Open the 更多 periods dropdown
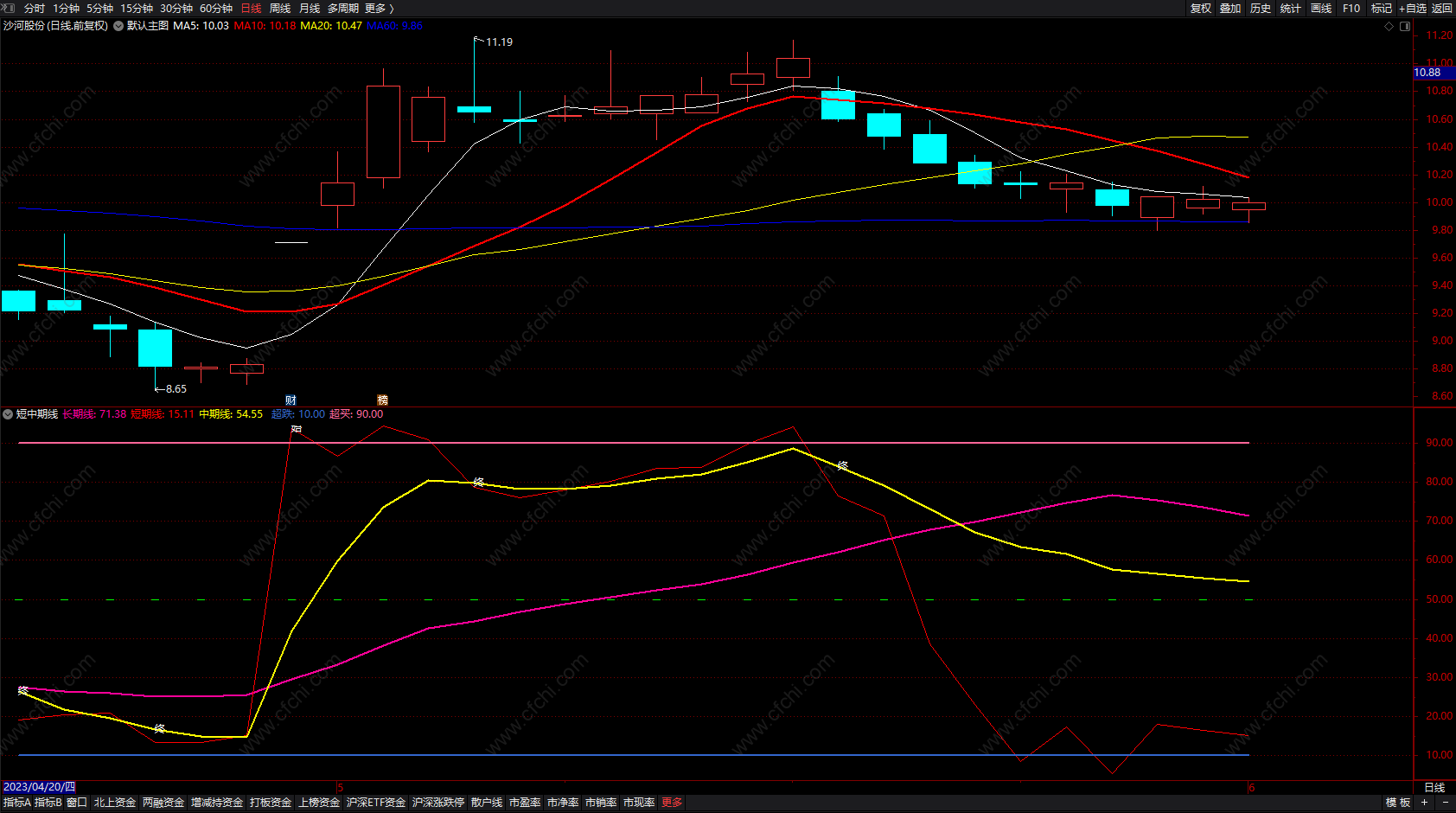Image resolution: width=1456 pixels, height=813 pixels. [x=379, y=8]
